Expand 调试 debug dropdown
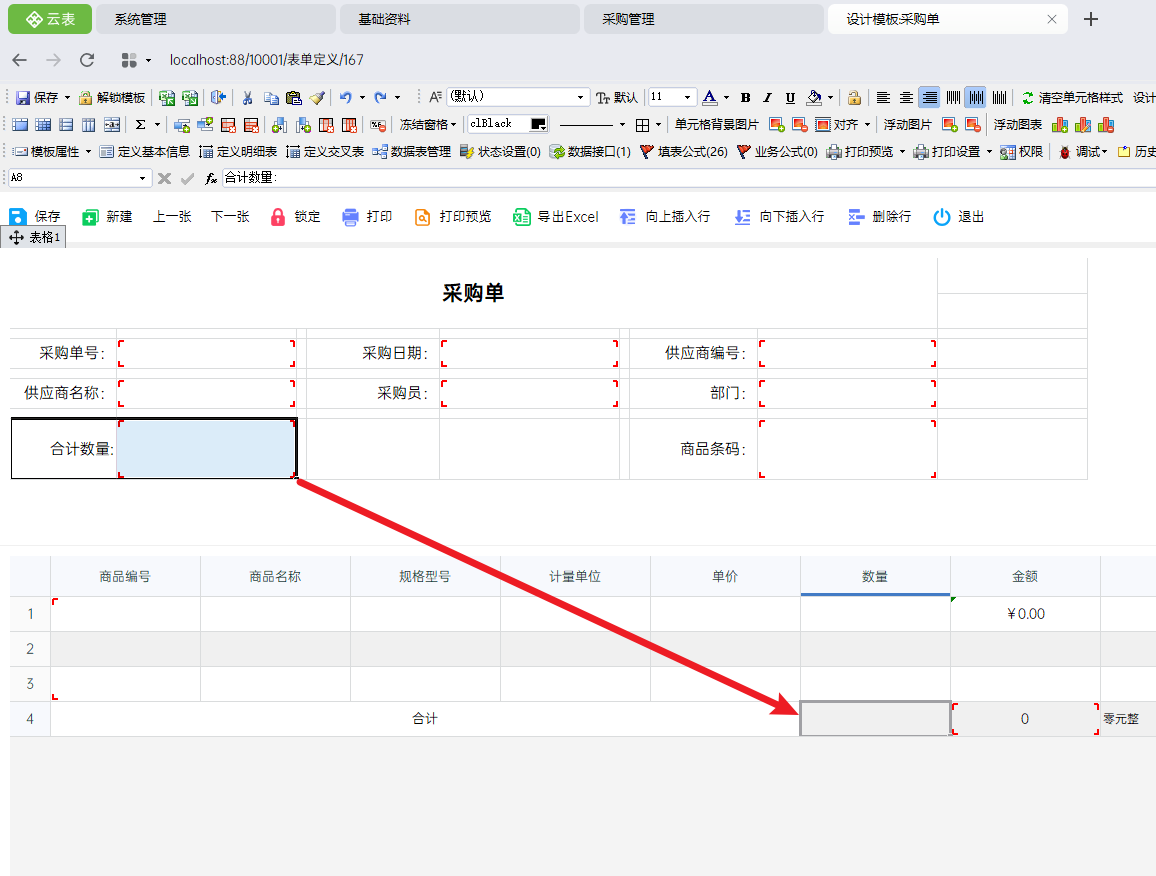 (1105, 151)
